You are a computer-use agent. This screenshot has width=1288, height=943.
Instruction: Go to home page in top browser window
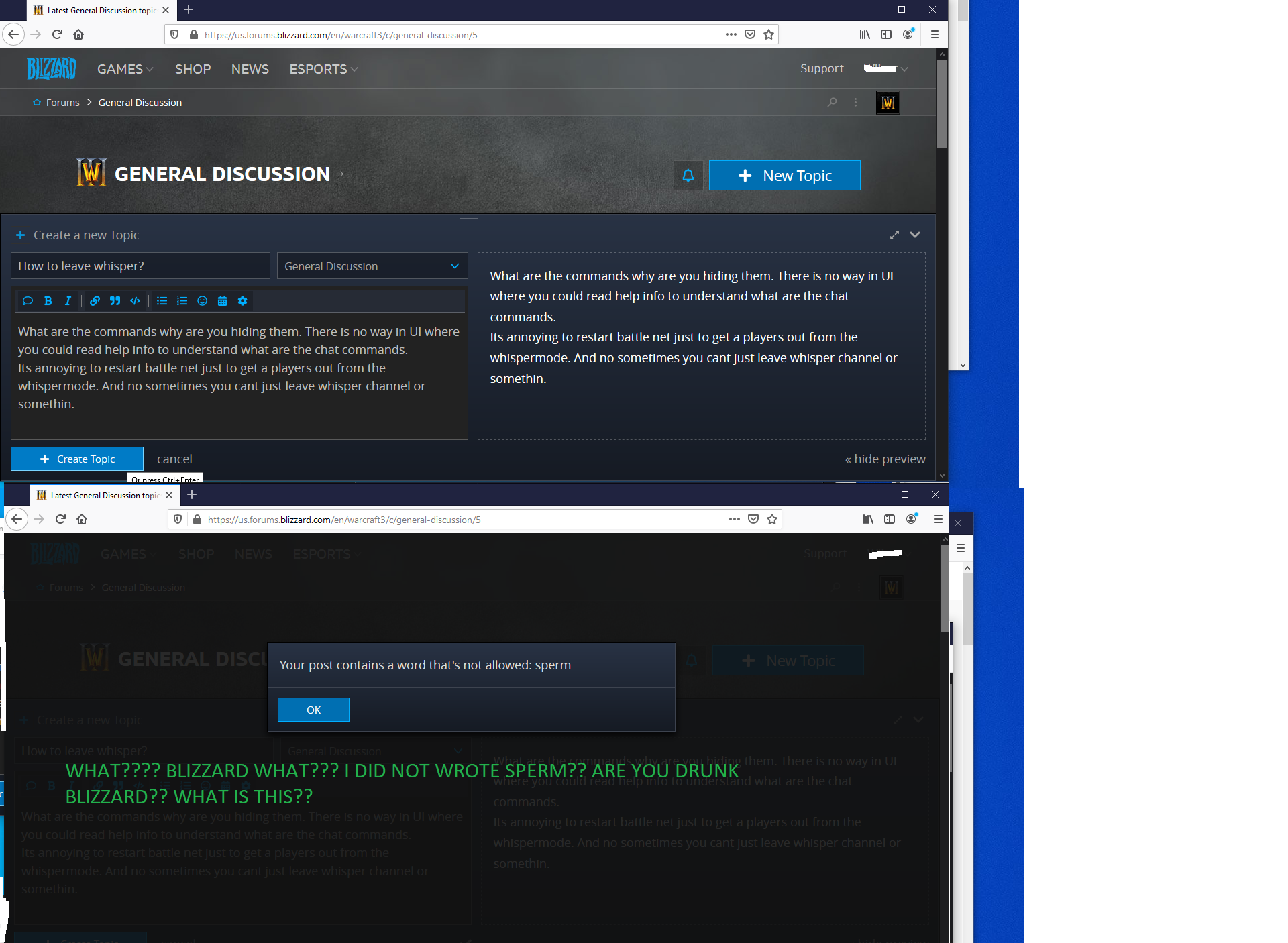point(78,34)
